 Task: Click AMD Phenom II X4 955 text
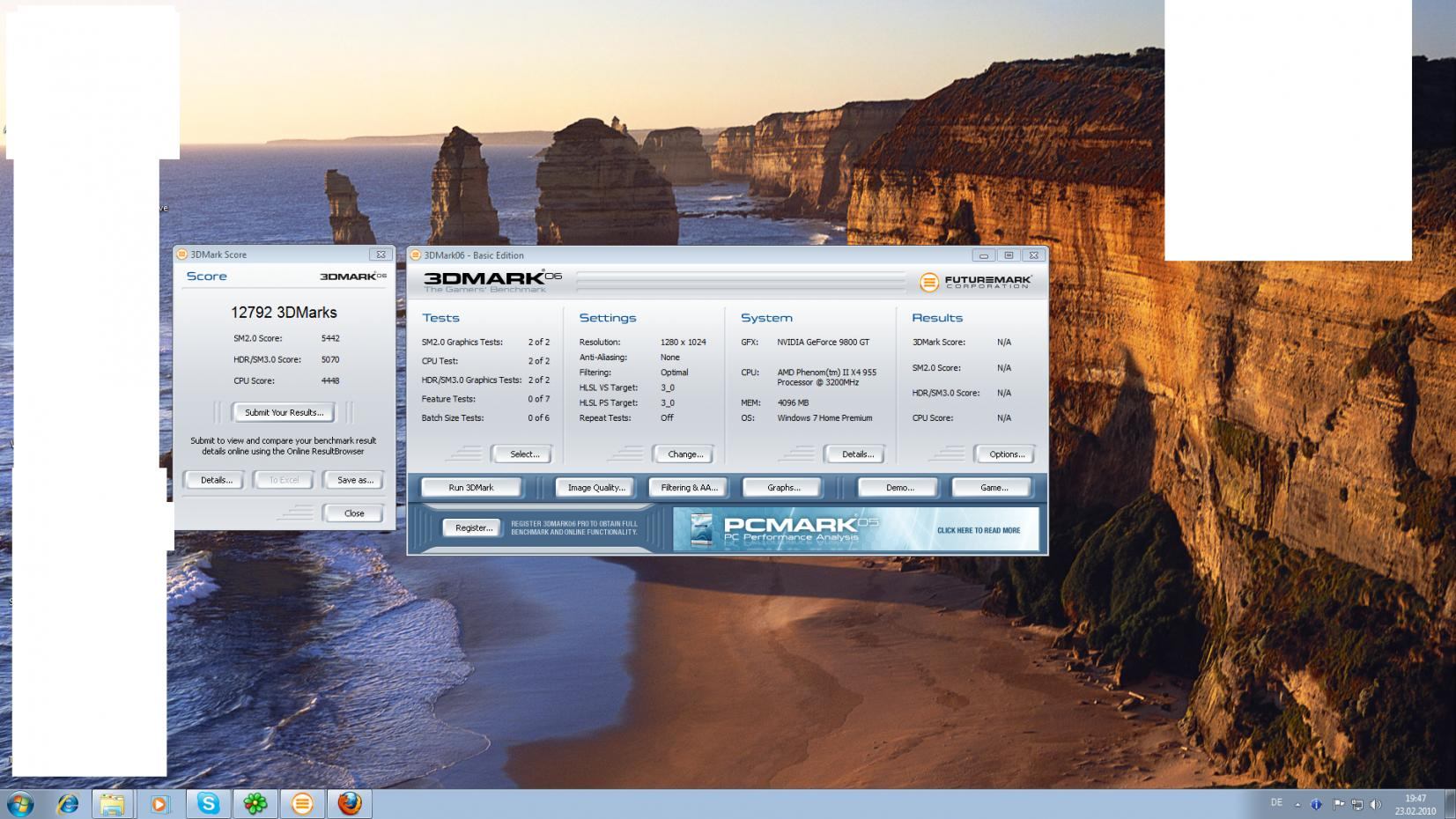[826, 377]
